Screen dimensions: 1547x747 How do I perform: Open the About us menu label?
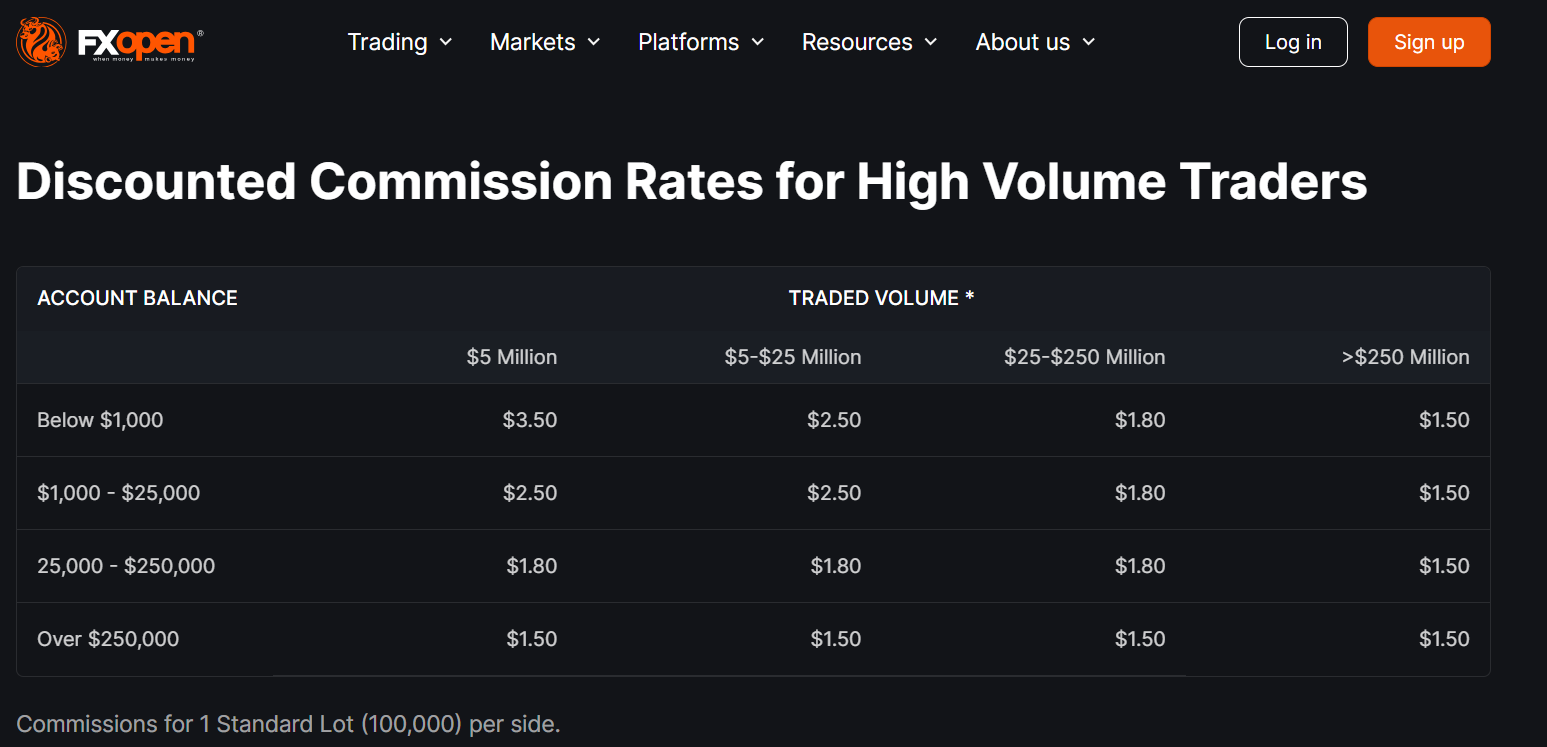pos(1022,42)
